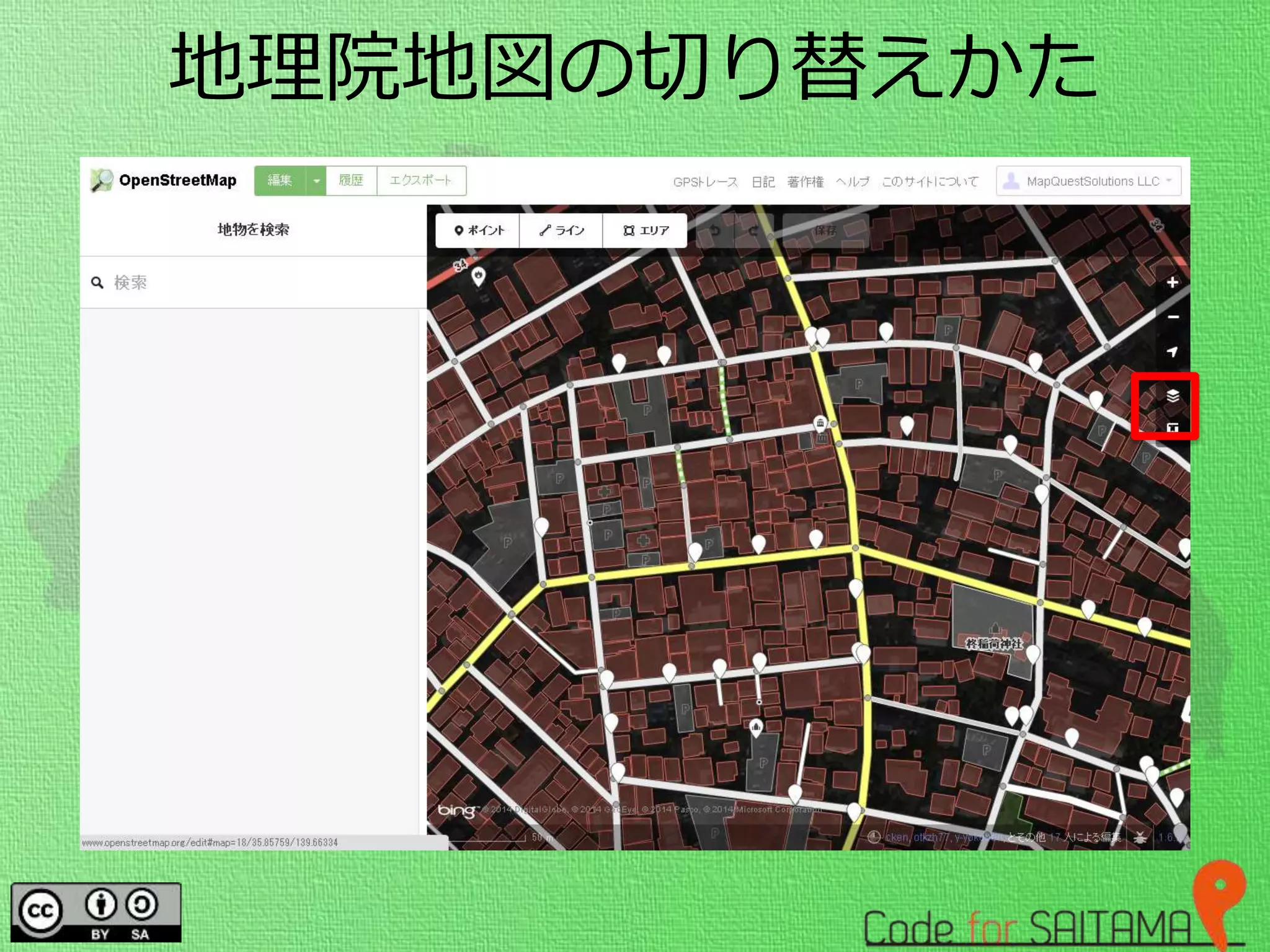Open the map data button below layers
The width and height of the screenshot is (1270, 952).
click(x=1173, y=428)
